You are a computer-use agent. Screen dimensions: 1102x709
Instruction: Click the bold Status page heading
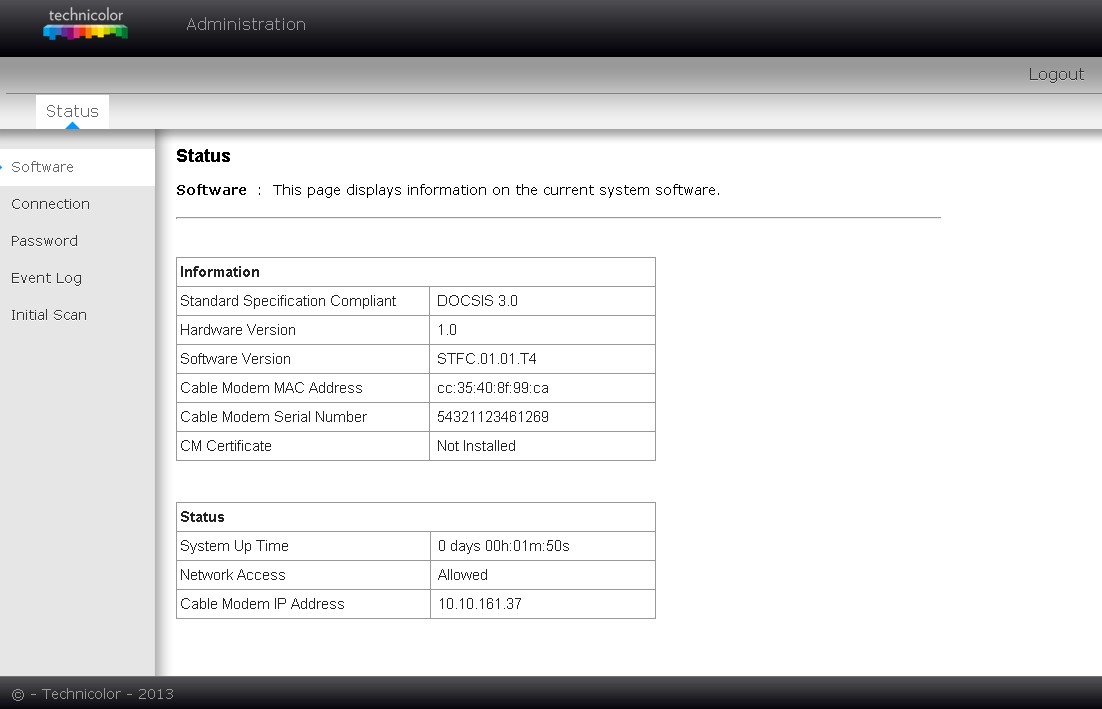tap(203, 156)
